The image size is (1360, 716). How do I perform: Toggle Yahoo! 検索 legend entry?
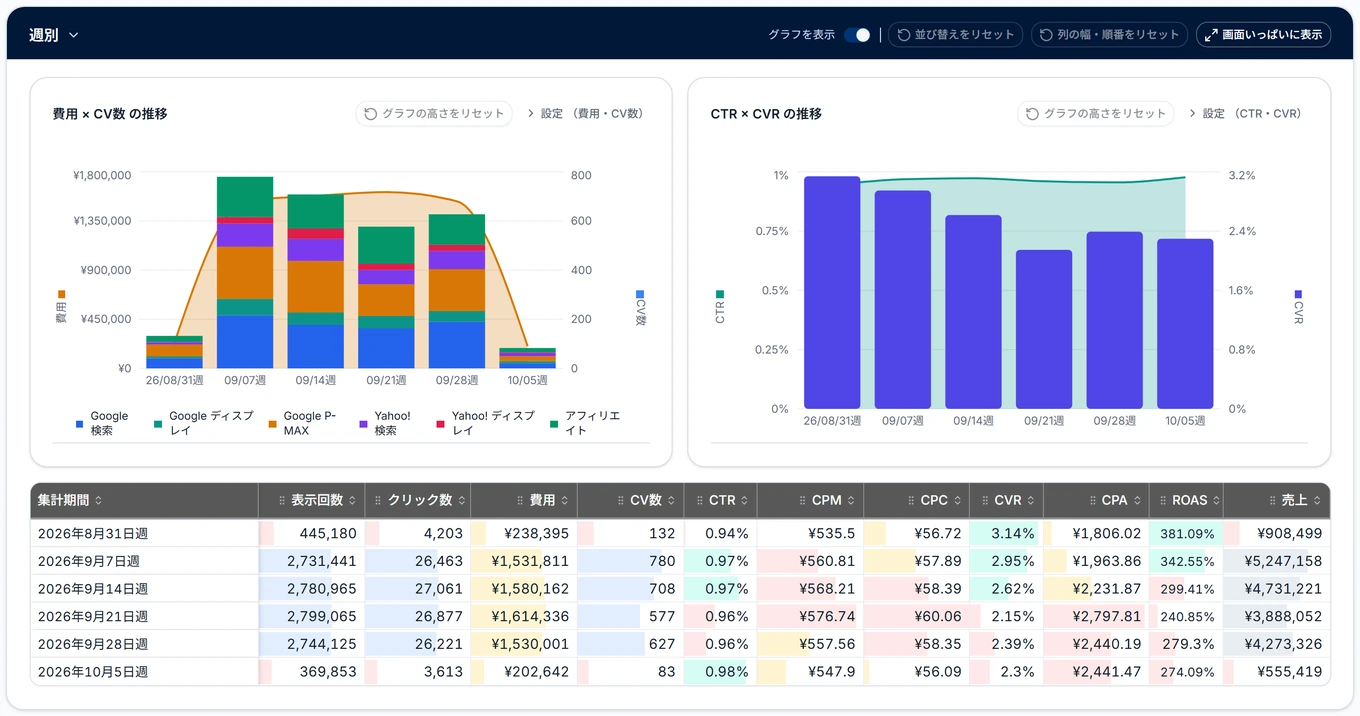tap(385, 423)
